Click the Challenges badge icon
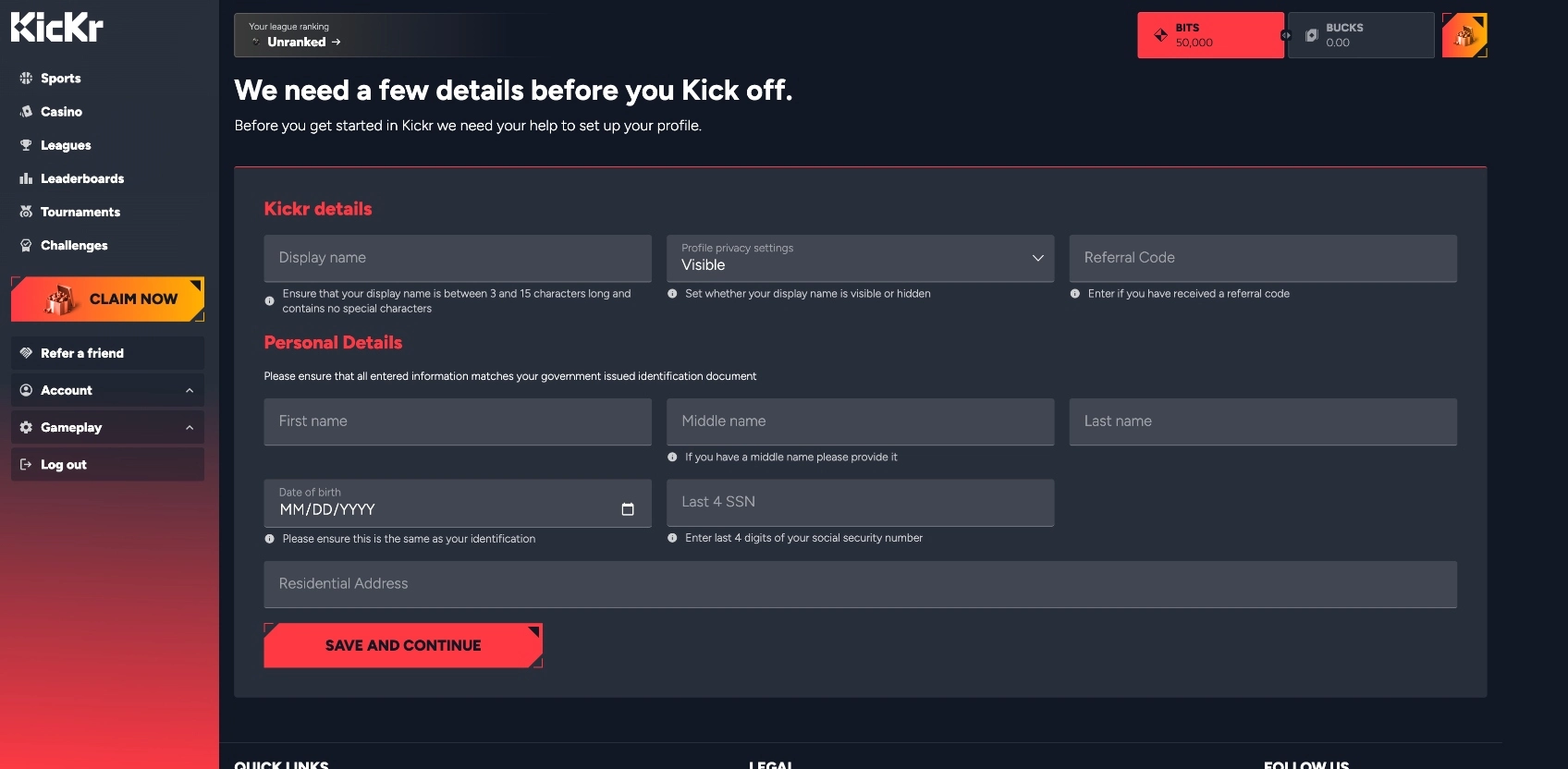1568x769 pixels. pos(26,245)
